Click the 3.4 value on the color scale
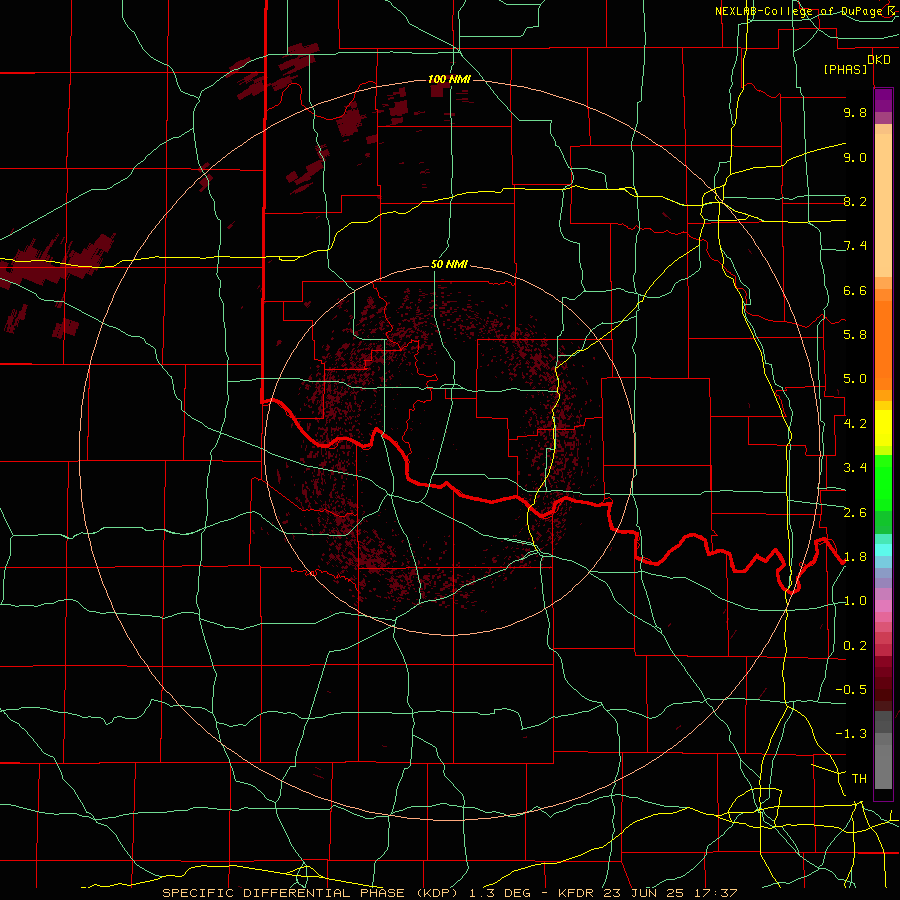 pos(855,468)
